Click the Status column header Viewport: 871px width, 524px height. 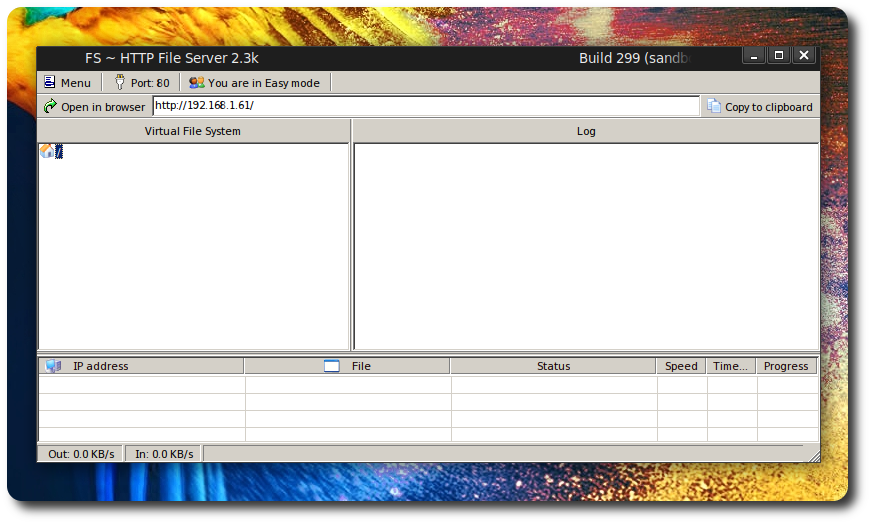click(553, 366)
